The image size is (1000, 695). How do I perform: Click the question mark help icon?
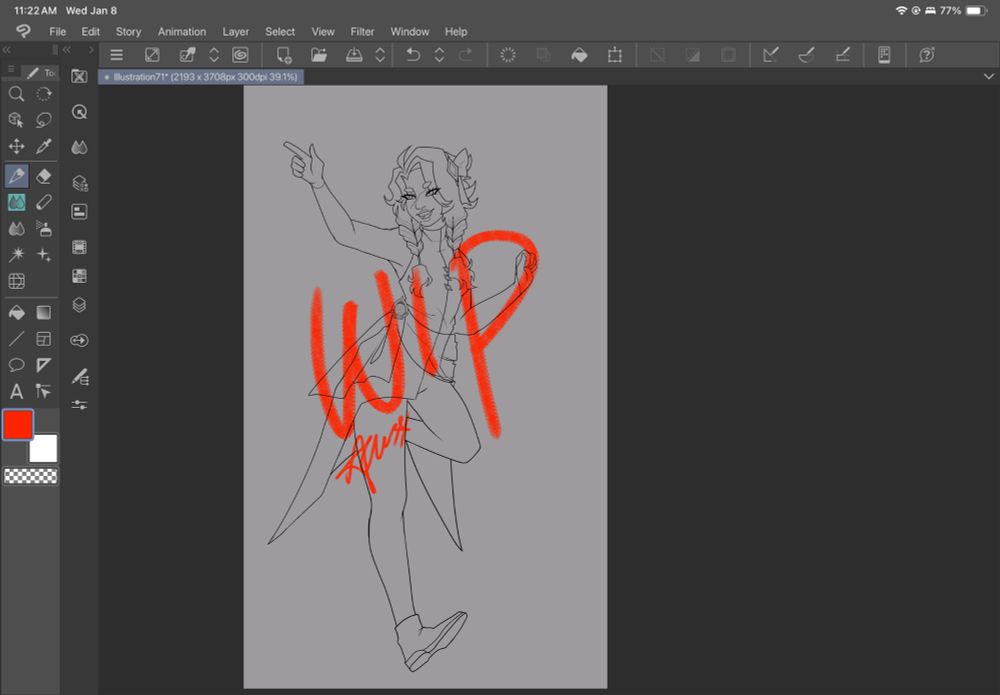point(927,55)
